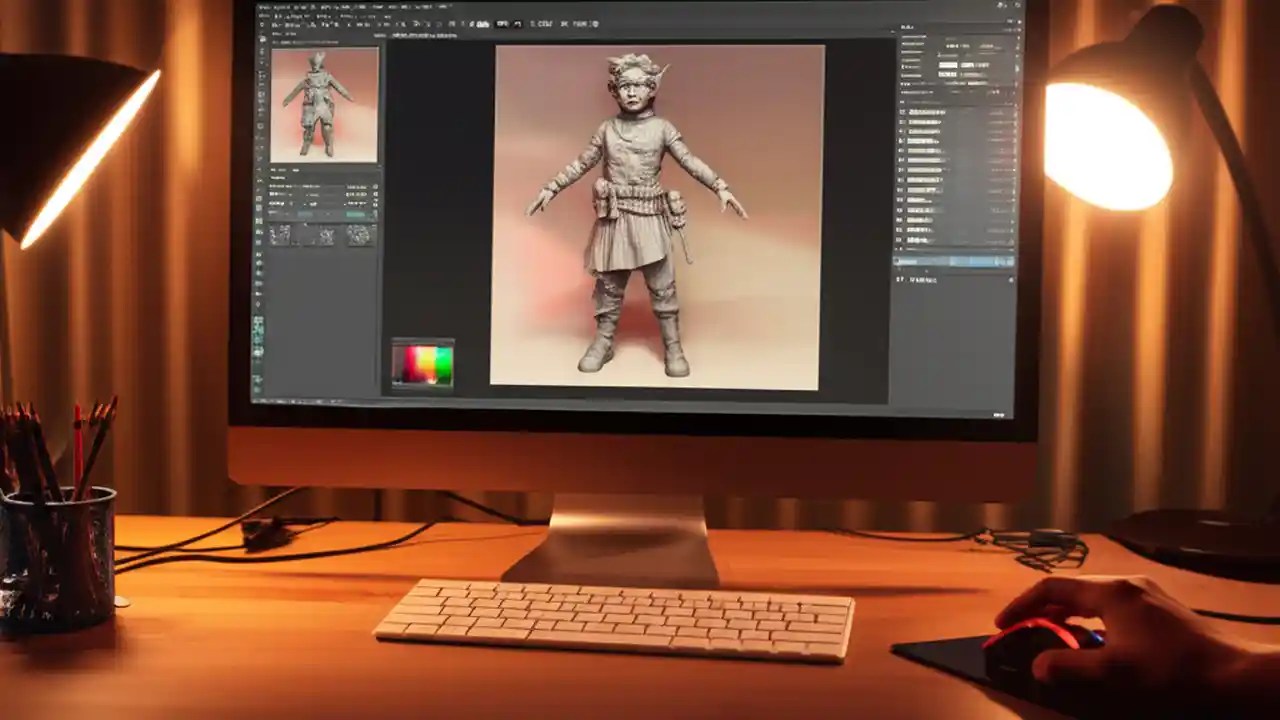Image resolution: width=1280 pixels, height=720 pixels.
Task: Select the brush tool in the vertical toolbar
Action: (262, 95)
